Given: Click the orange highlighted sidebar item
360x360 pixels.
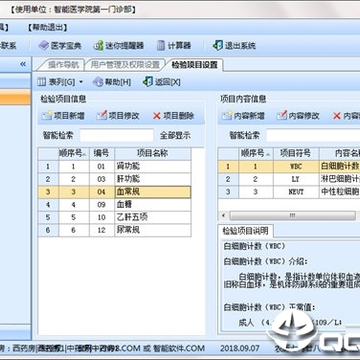Looking at the screenshot, I should [15, 98].
